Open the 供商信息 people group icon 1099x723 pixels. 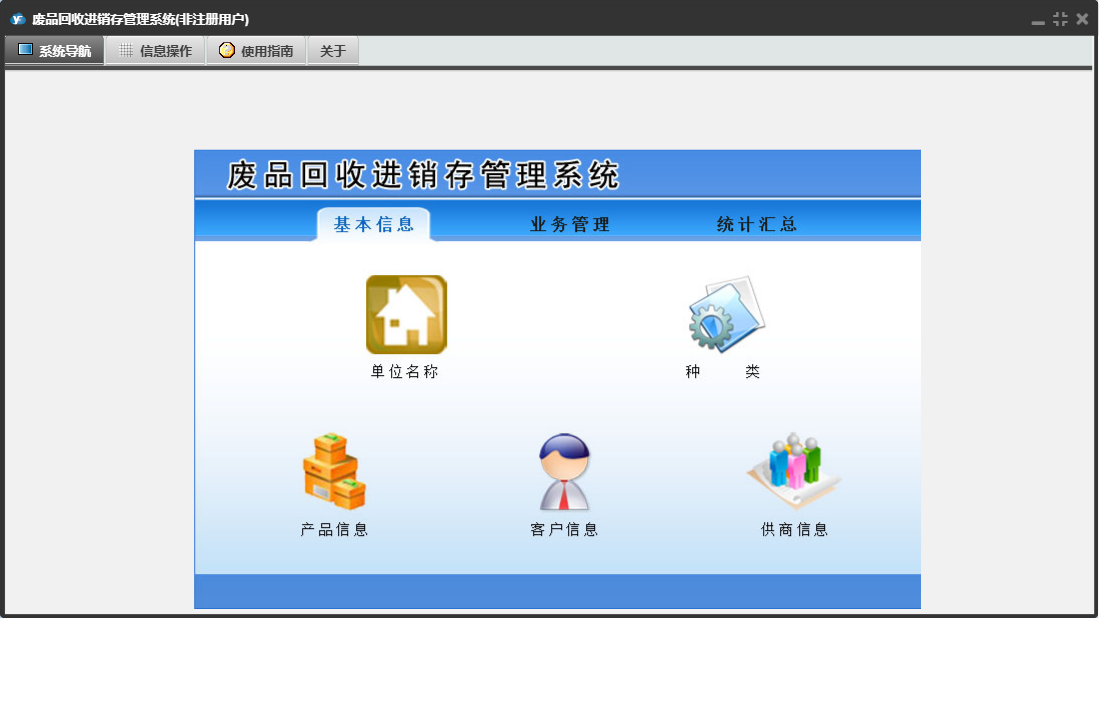click(794, 470)
